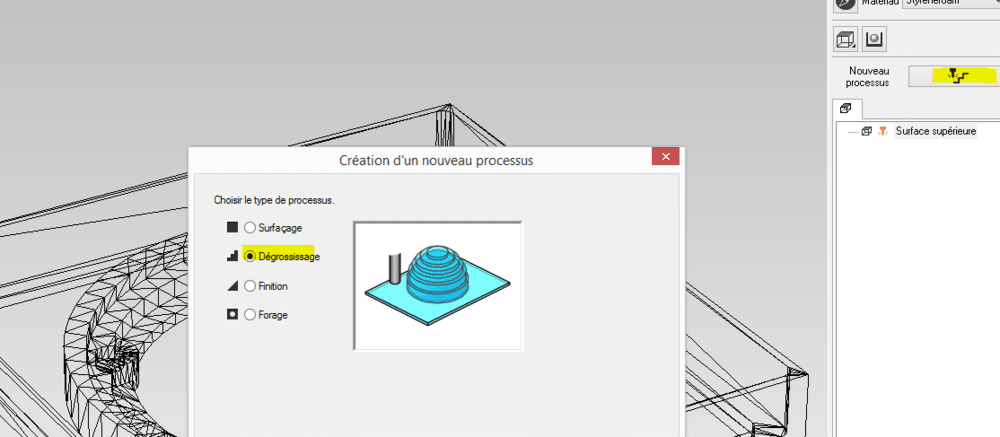Image resolution: width=1000 pixels, height=437 pixels.
Task: Click the Finition triangle icon
Action: [232, 286]
